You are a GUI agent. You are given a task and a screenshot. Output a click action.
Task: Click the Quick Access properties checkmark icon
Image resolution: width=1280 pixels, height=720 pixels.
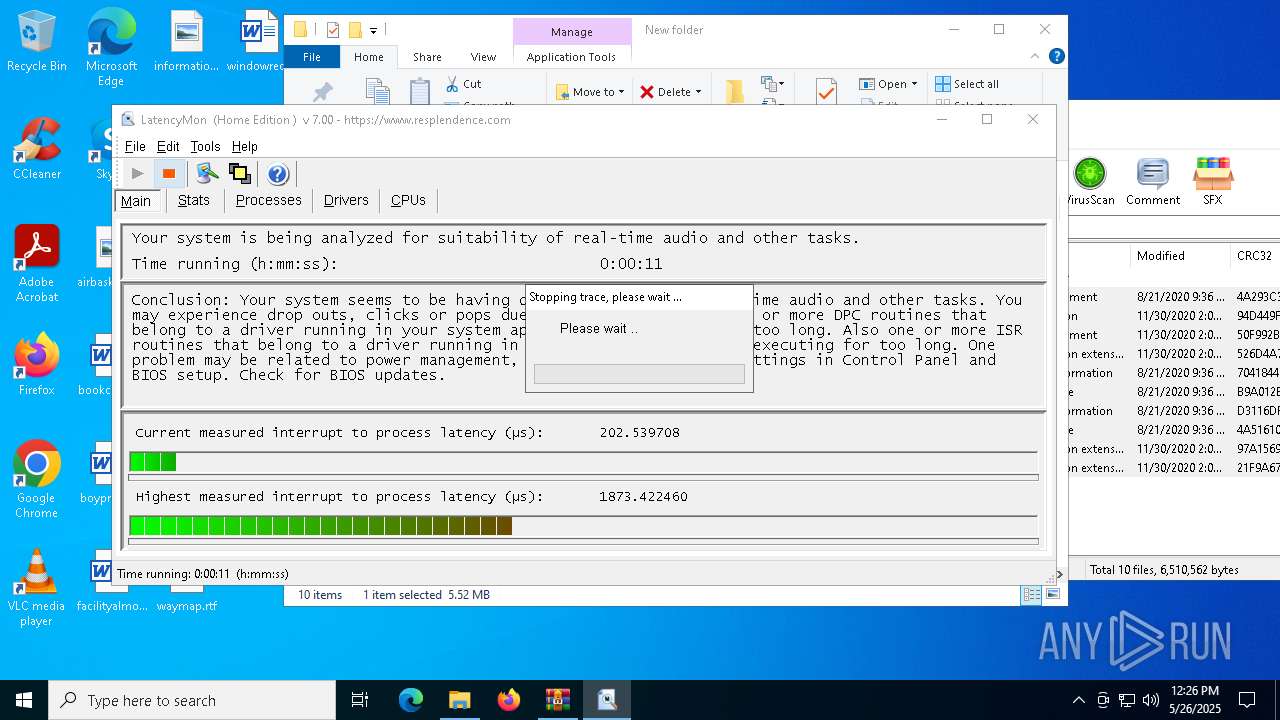tap(333, 30)
